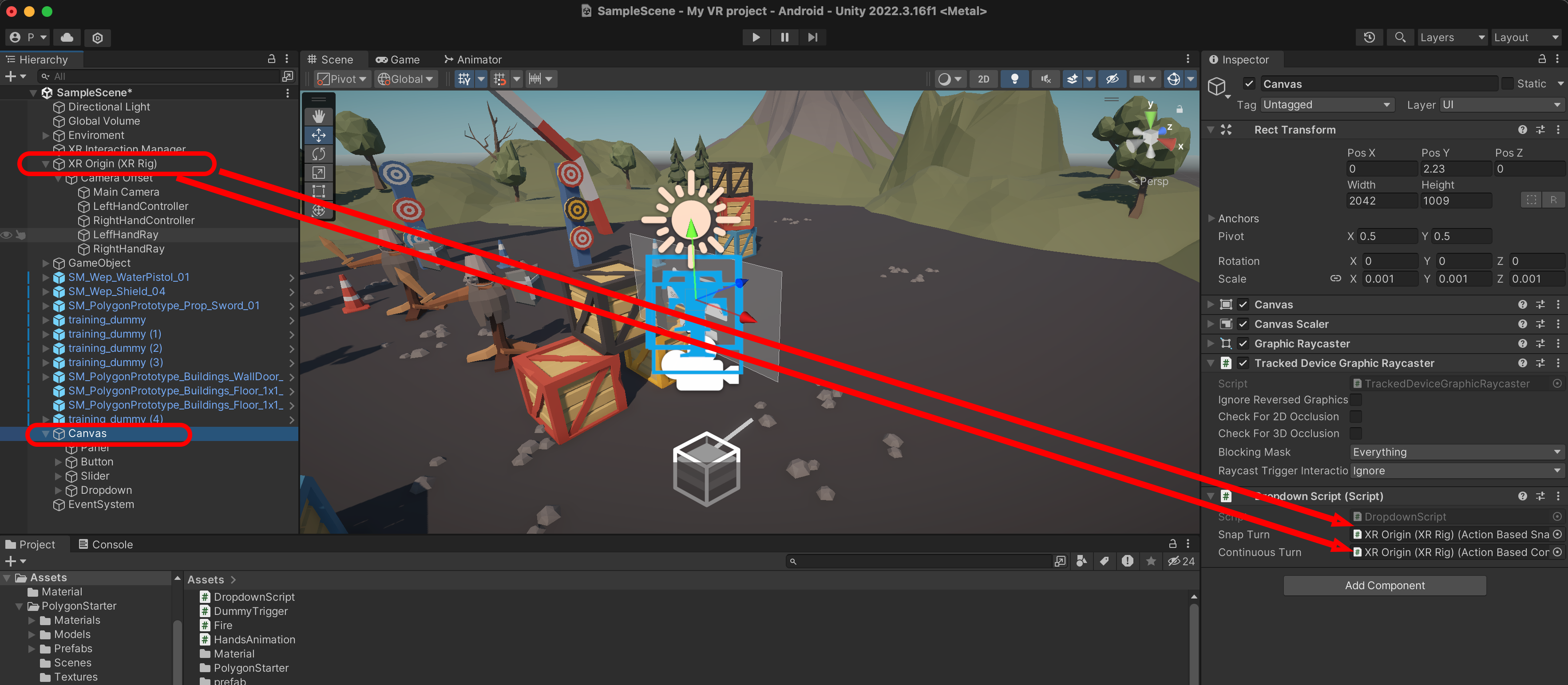Collapse the XR Origin (XR Rig) hierarchy item
Viewport: 1568px width, 685px height.
click(x=46, y=164)
